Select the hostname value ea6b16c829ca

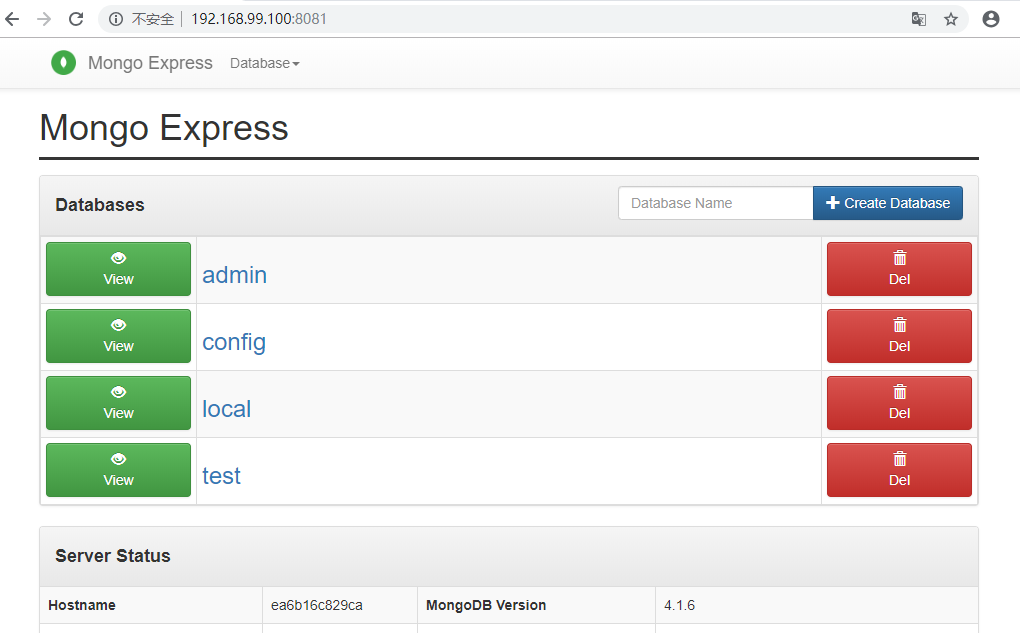(x=317, y=605)
